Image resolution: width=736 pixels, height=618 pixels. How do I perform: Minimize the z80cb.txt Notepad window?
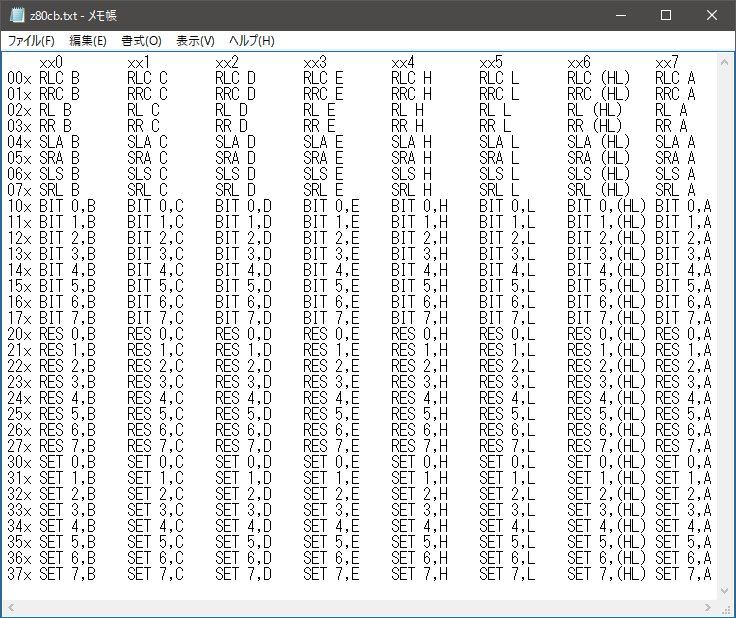pos(621,15)
